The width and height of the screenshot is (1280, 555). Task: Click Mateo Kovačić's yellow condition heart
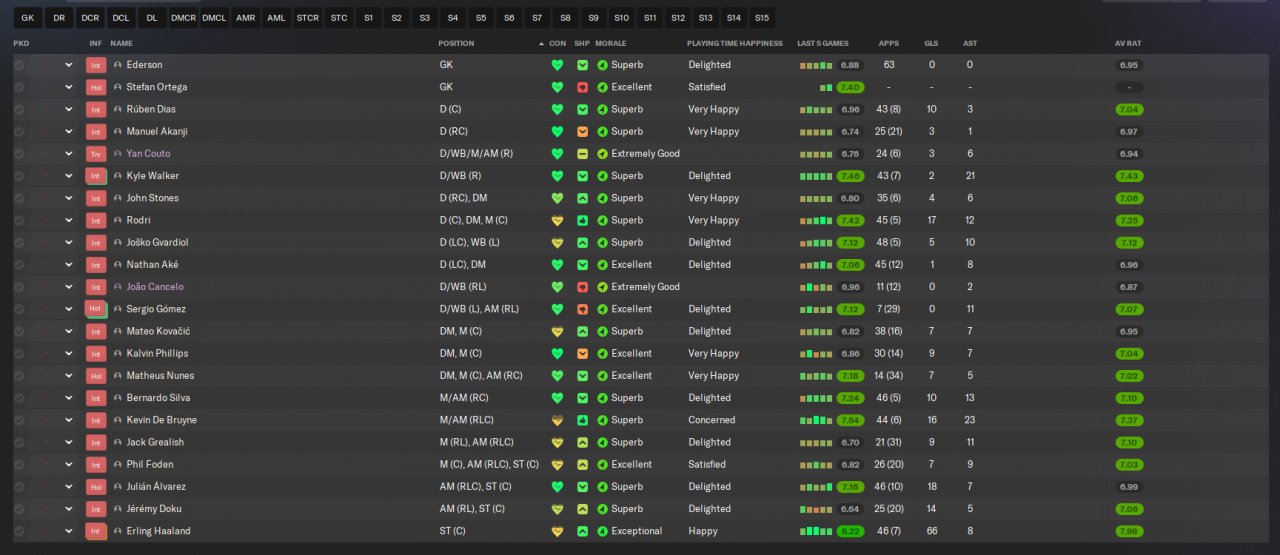pos(557,331)
